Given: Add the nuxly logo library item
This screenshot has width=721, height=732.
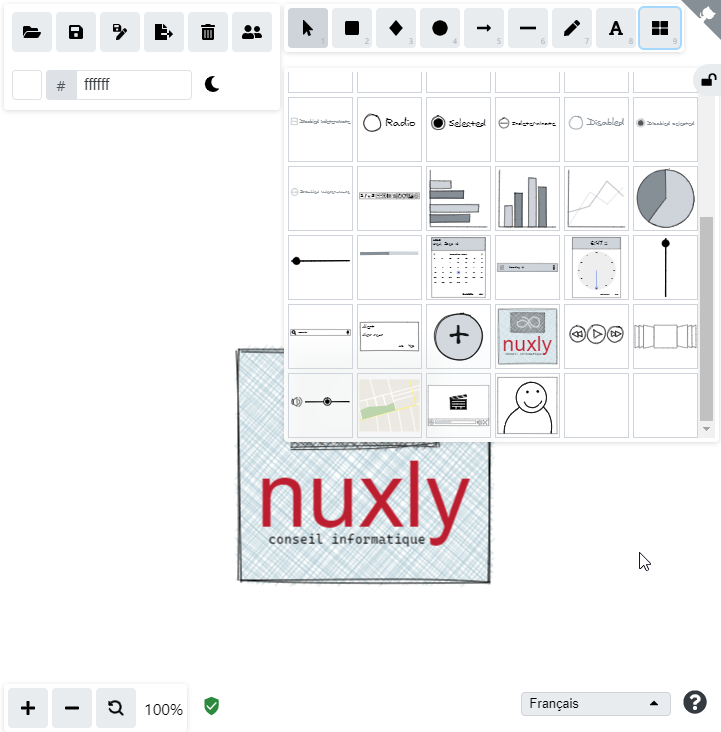Looking at the screenshot, I should [527, 337].
